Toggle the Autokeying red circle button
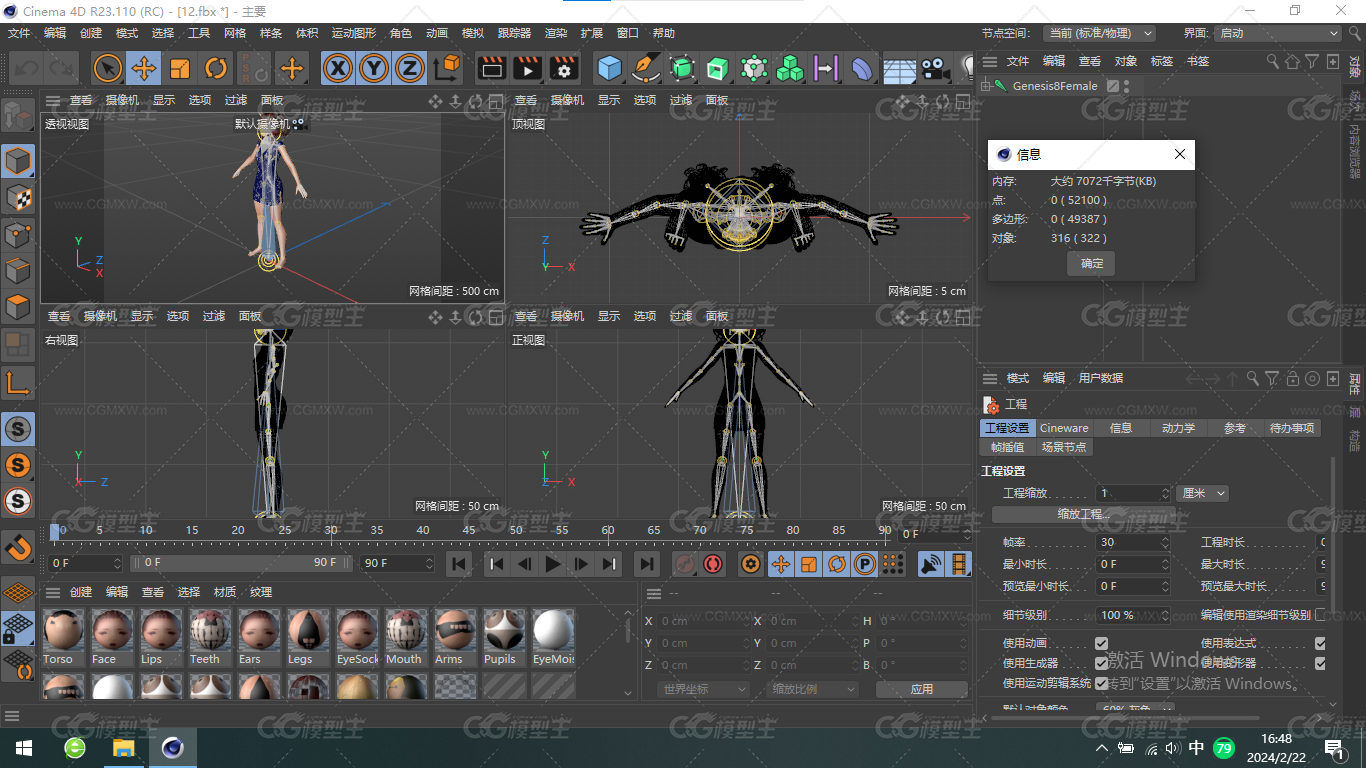The image size is (1366, 768). pos(713,564)
